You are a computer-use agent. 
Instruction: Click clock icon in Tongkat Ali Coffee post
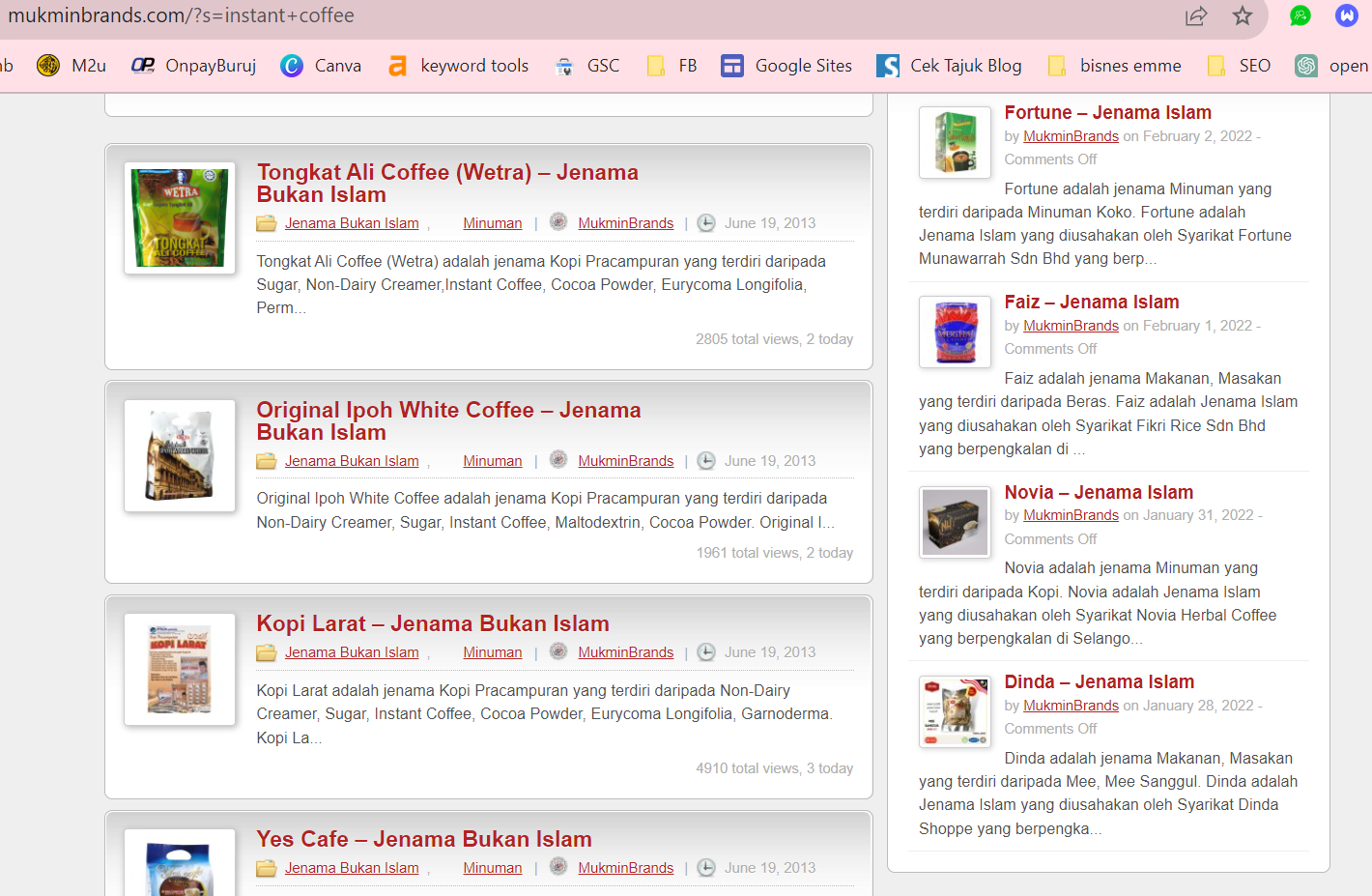click(x=706, y=223)
